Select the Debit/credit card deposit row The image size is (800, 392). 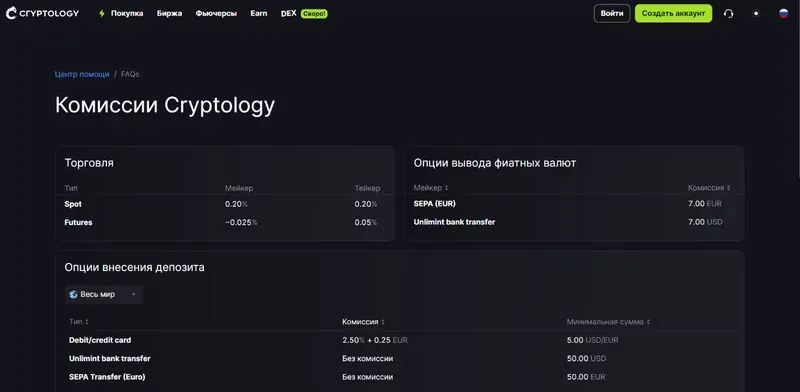tap(399, 340)
